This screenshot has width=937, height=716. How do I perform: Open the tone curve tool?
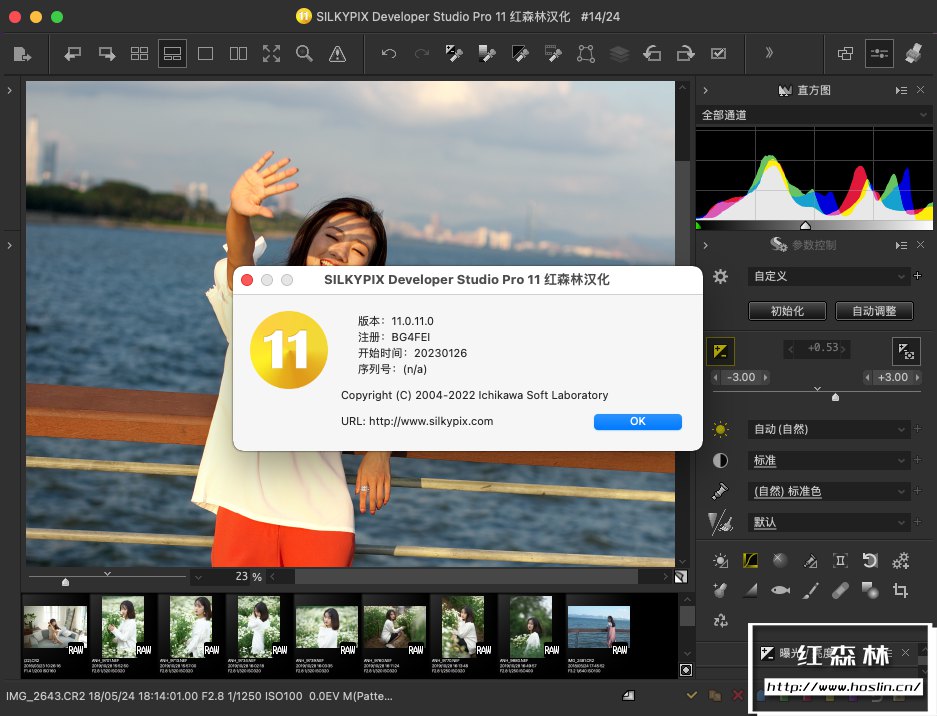pyautogui.click(x=749, y=561)
